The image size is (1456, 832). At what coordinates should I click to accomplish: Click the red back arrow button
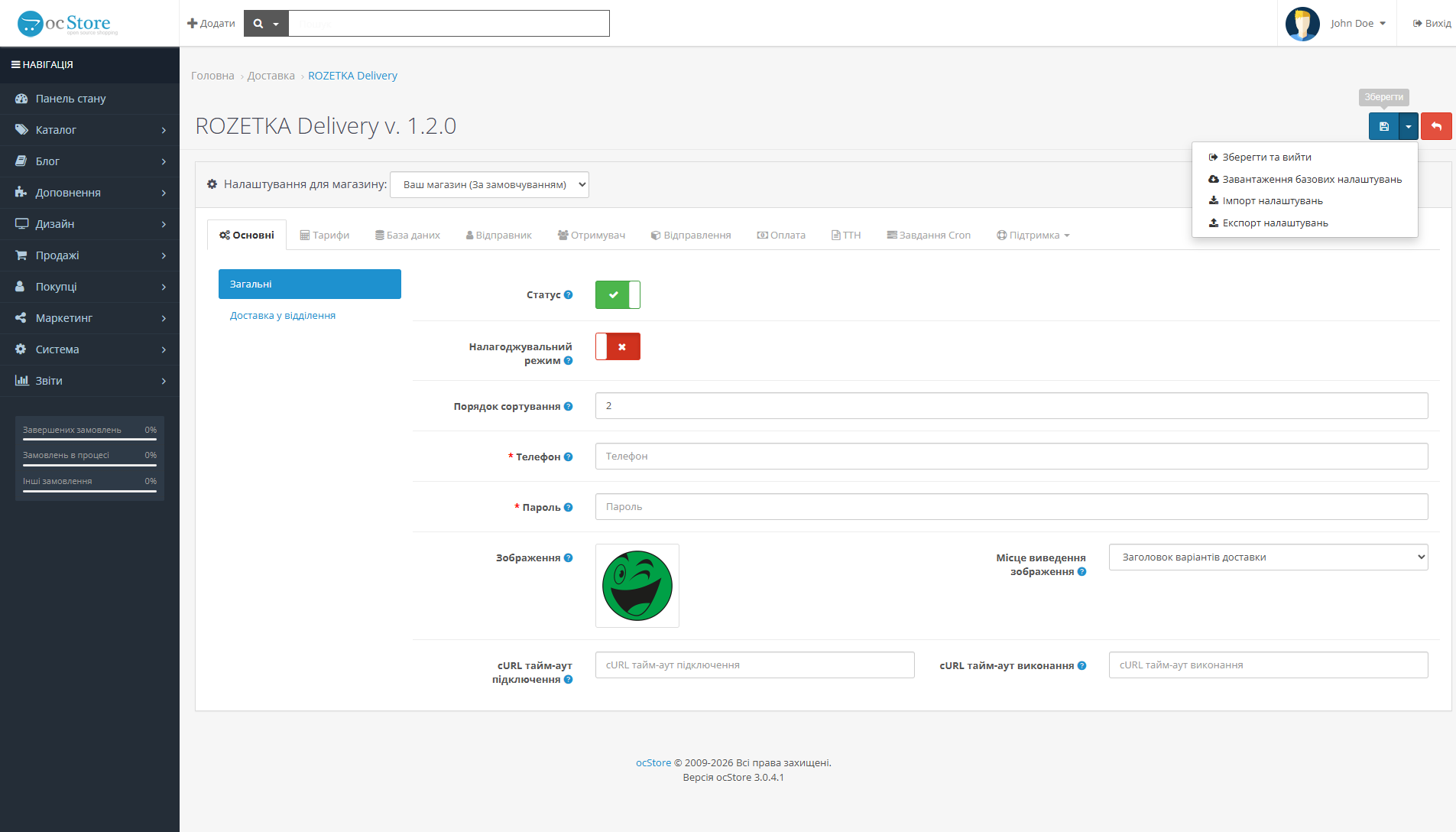1436,126
